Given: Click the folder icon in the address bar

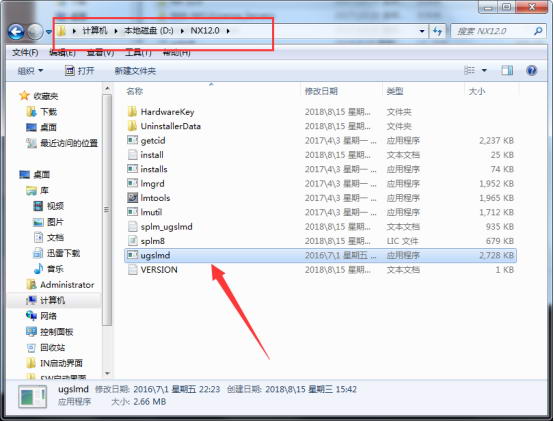Looking at the screenshot, I should [61, 31].
